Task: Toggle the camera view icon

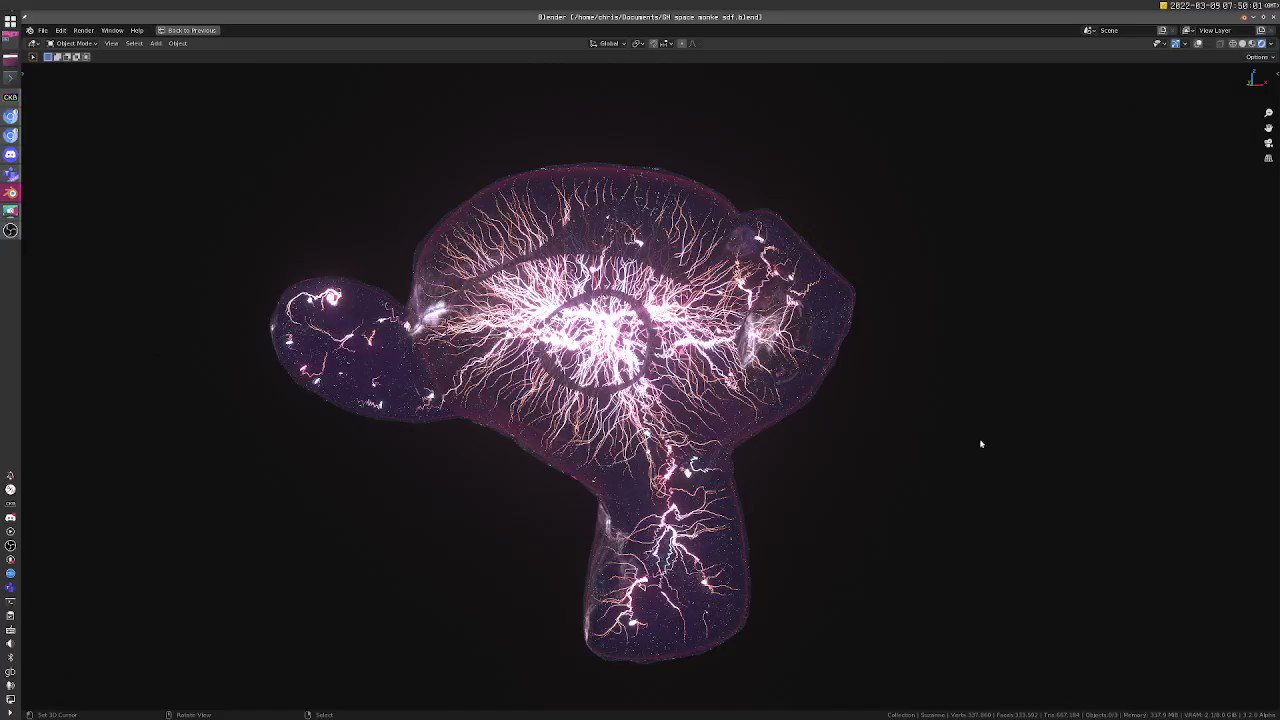Action: (x=1268, y=143)
